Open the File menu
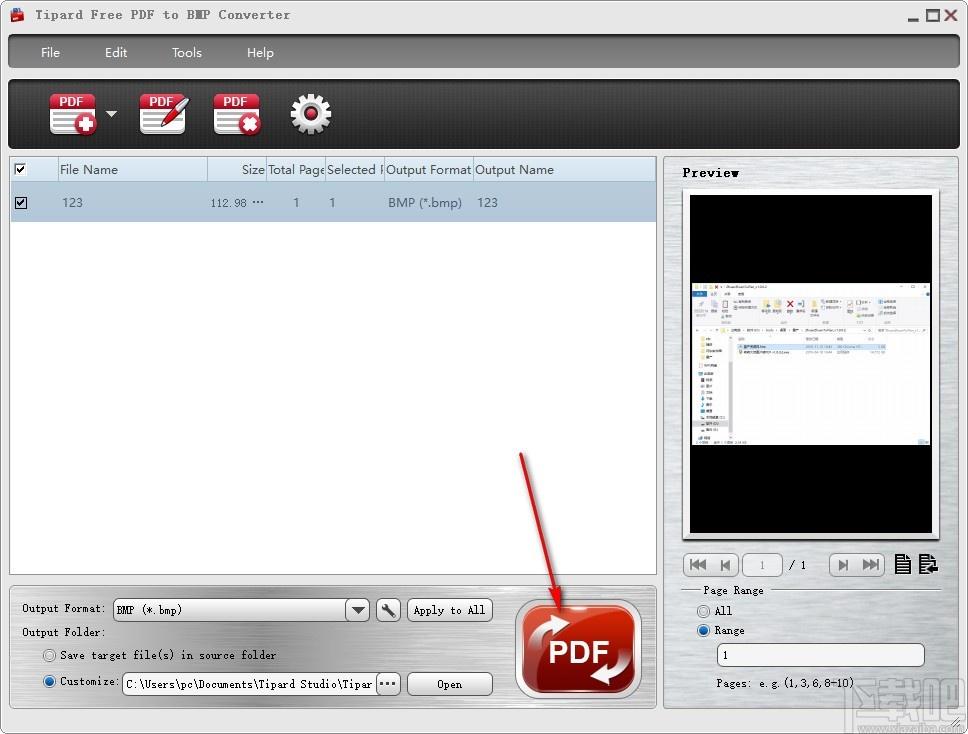Image resolution: width=968 pixels, height=734 pixels. point(50,52)
